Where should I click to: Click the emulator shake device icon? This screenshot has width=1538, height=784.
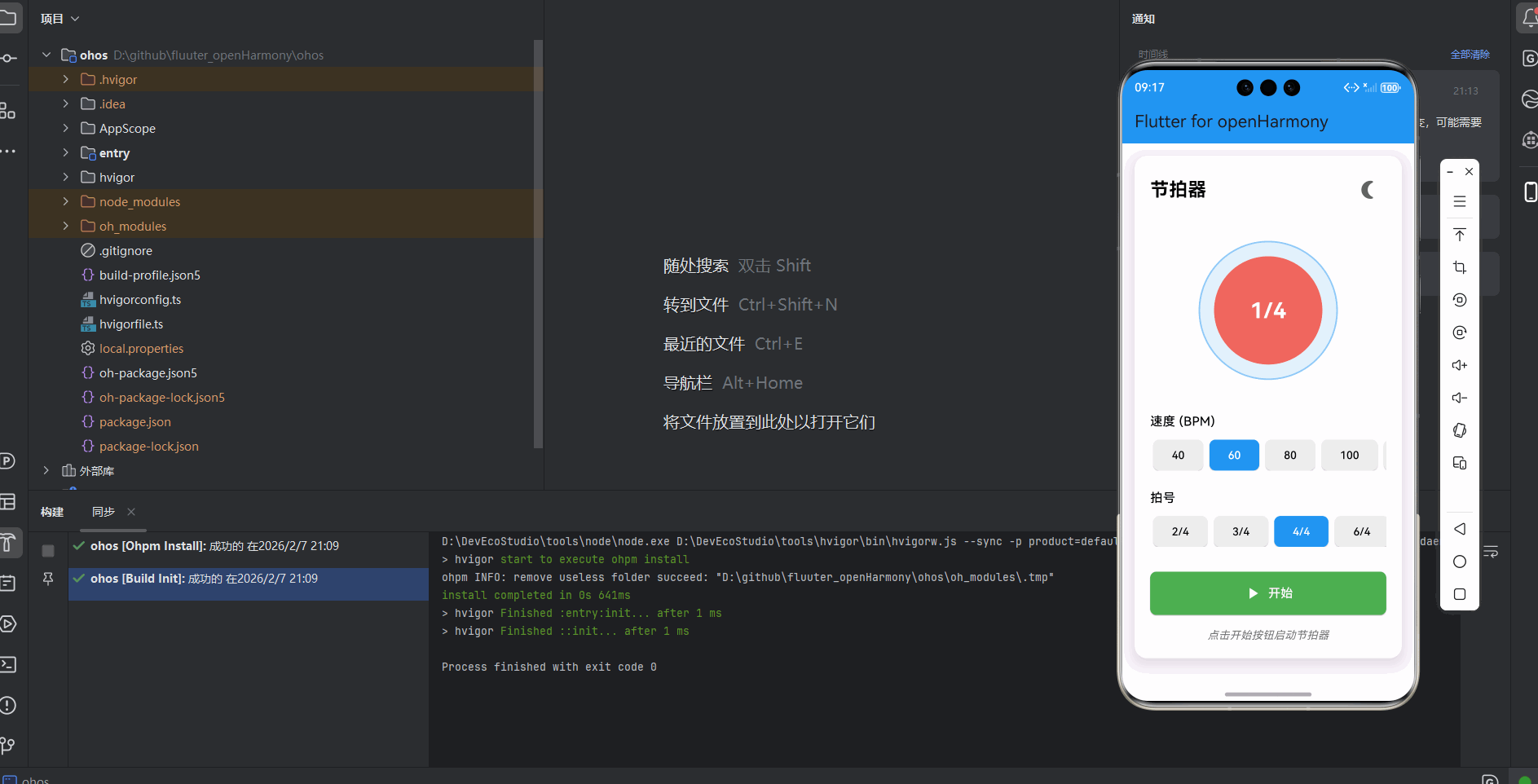[x=1460, y=430]
